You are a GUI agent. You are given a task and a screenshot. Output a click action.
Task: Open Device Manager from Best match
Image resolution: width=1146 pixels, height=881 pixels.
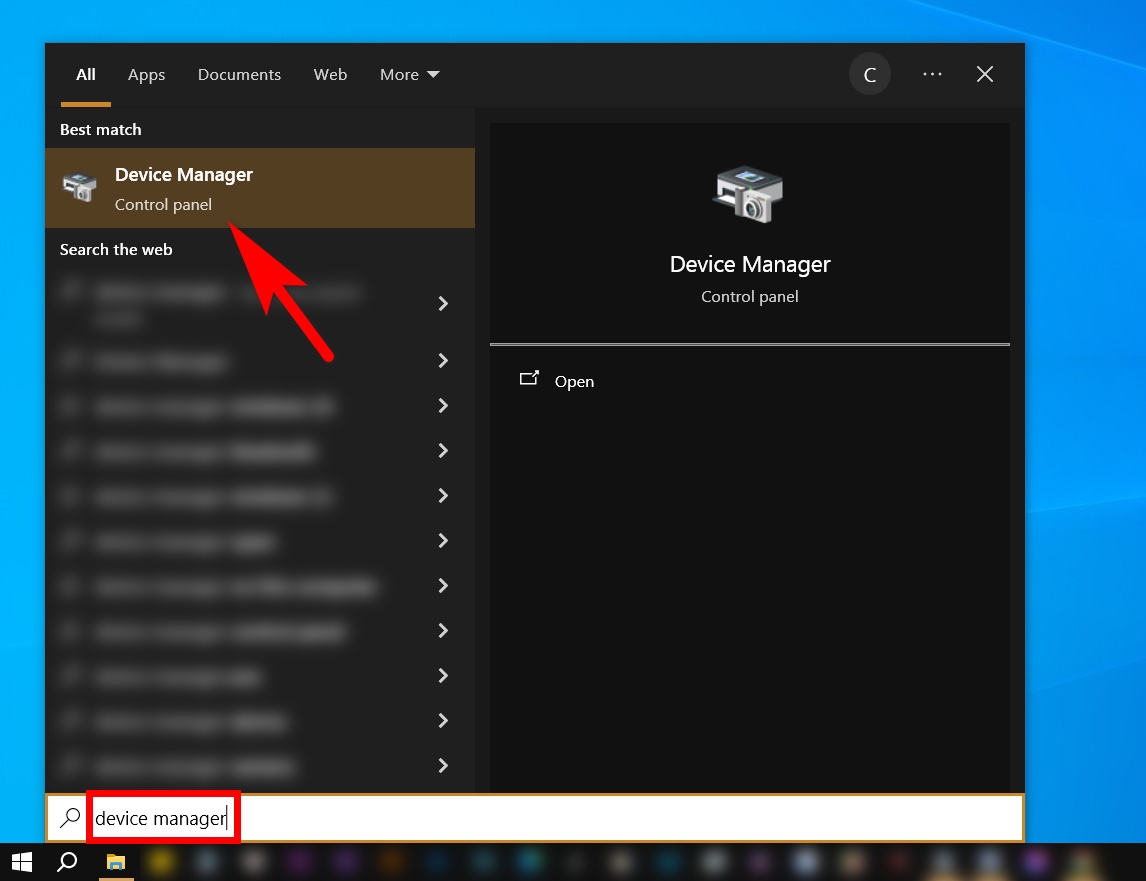[x=184, y=188]
